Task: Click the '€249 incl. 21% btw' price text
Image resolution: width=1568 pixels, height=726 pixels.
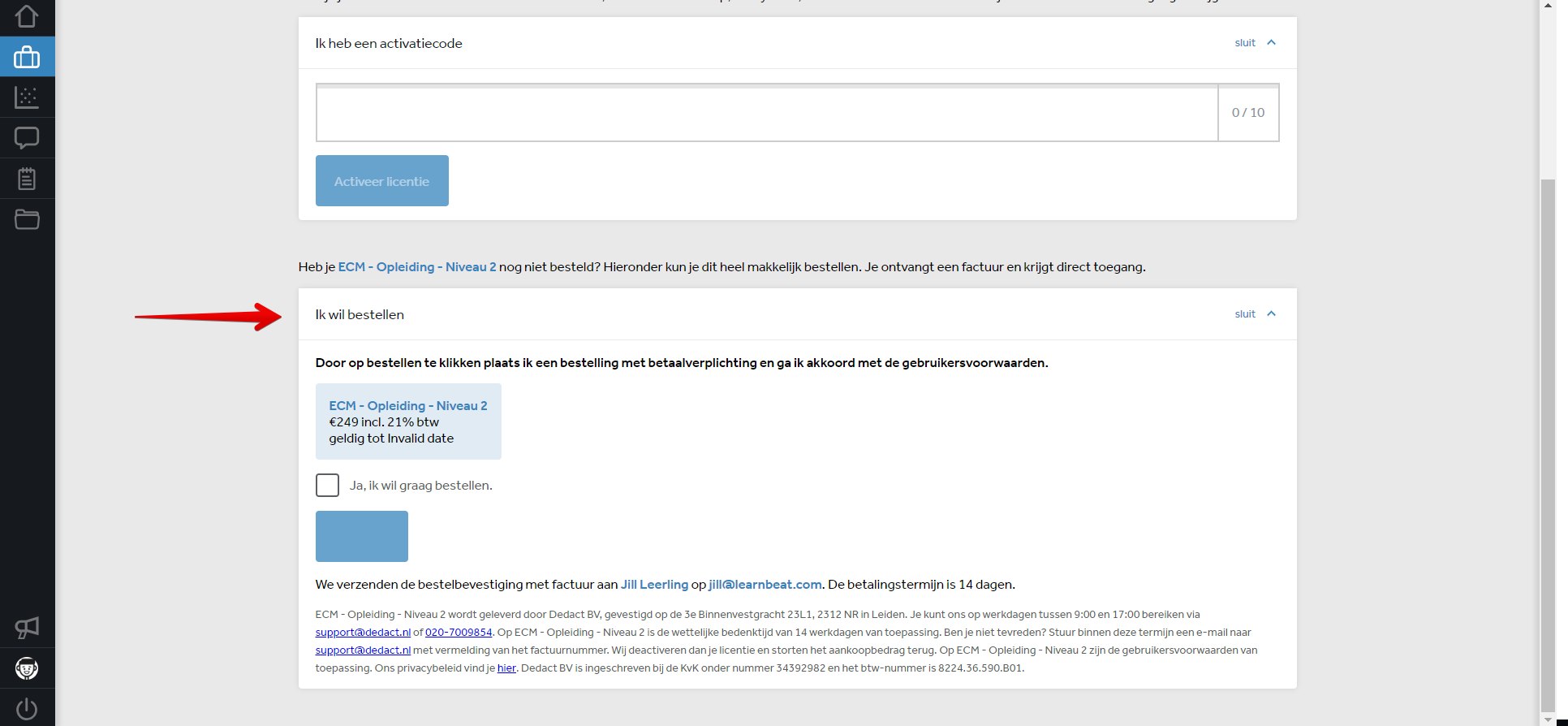Action: point(384,422)
